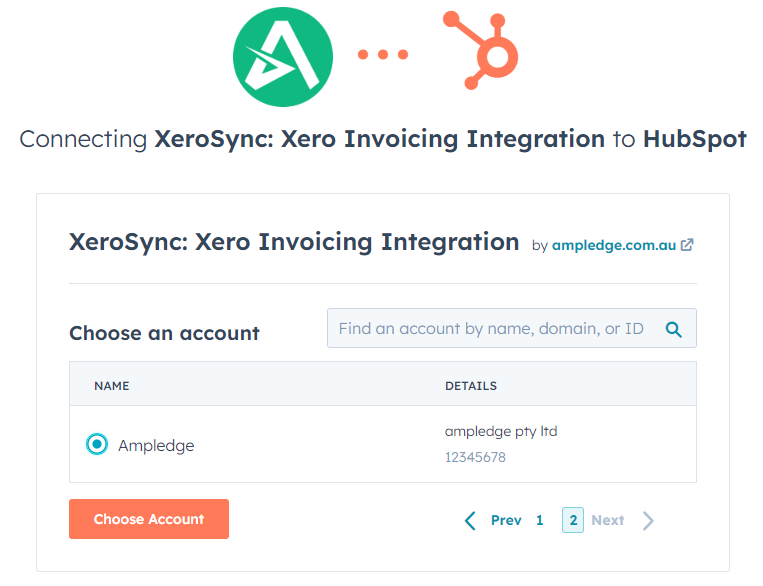Click the NAME column header
The image size is (763, 586).
pyautogui.click(x=112, y=386)
